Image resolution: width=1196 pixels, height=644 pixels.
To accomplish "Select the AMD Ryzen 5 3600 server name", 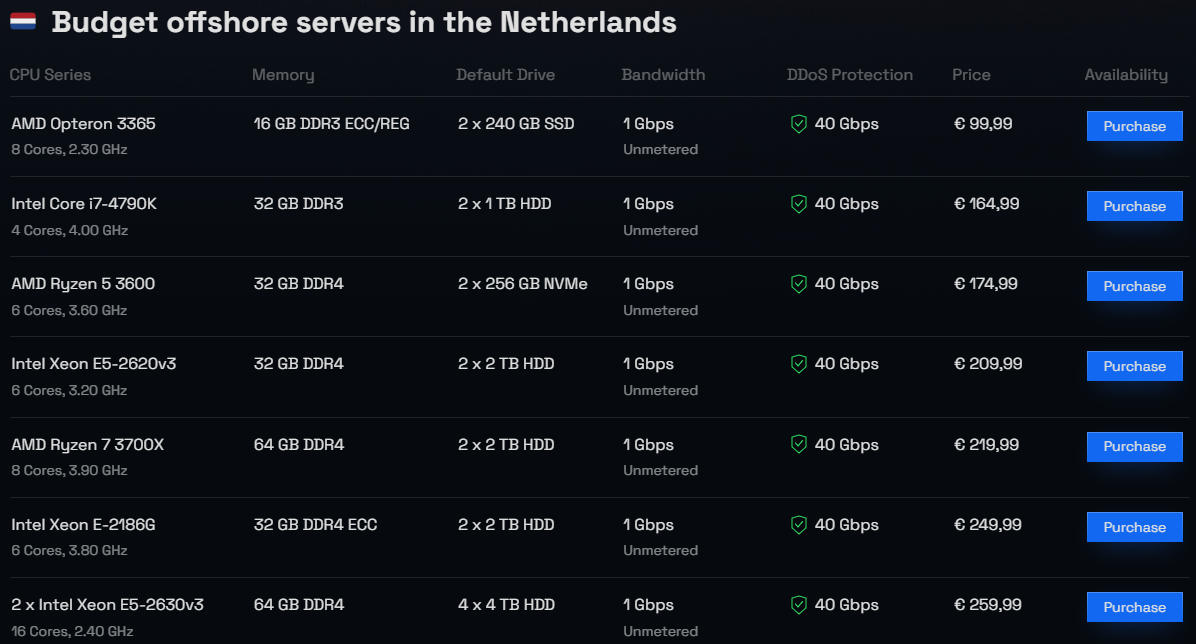I will tap(83, 284).
